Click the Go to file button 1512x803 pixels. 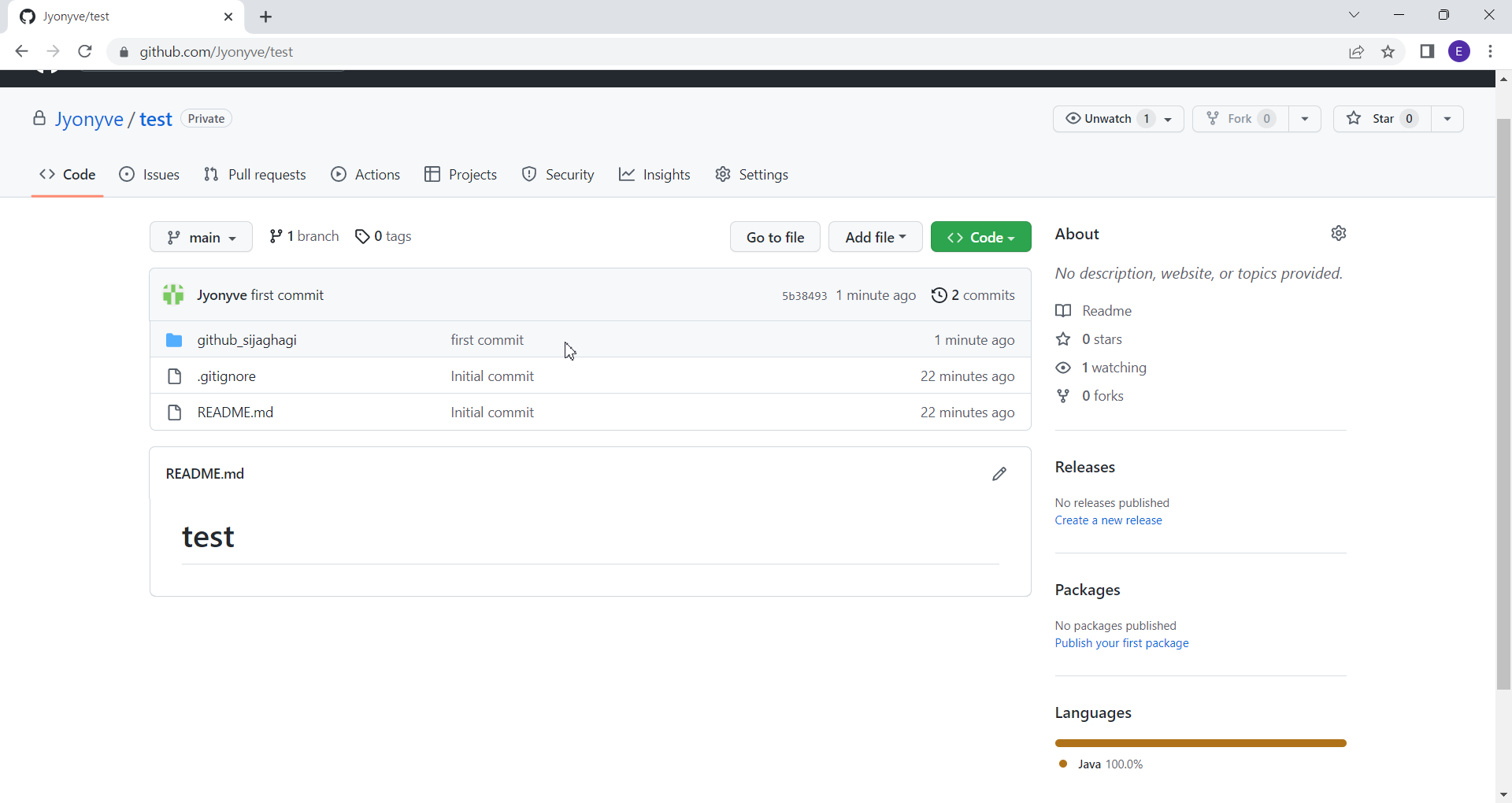coord(775,237)
